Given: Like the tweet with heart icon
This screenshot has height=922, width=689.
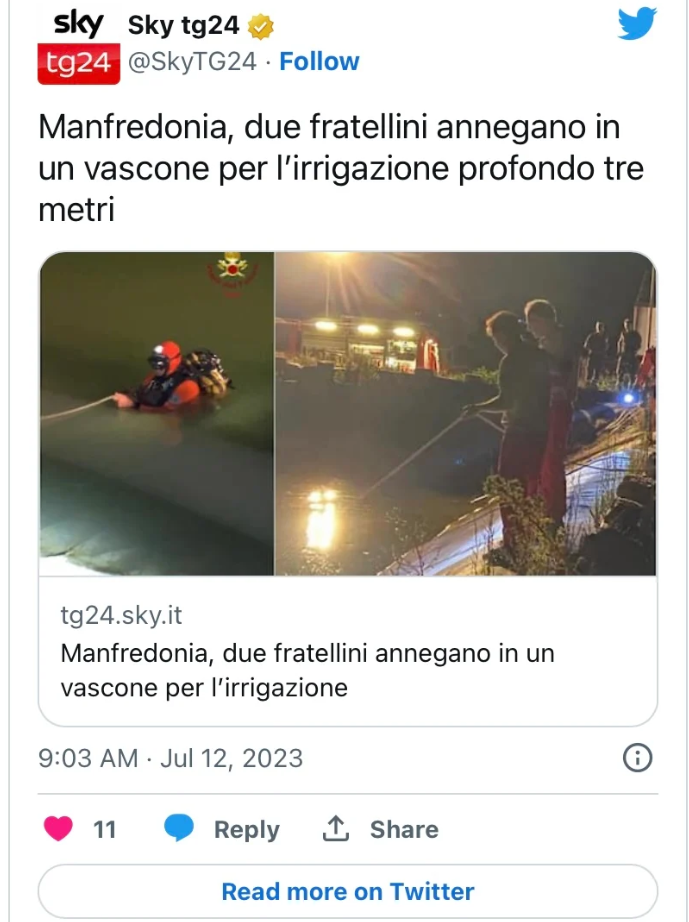Looking at the screenshot, I should pyautogui.click(x=58, y=829).
